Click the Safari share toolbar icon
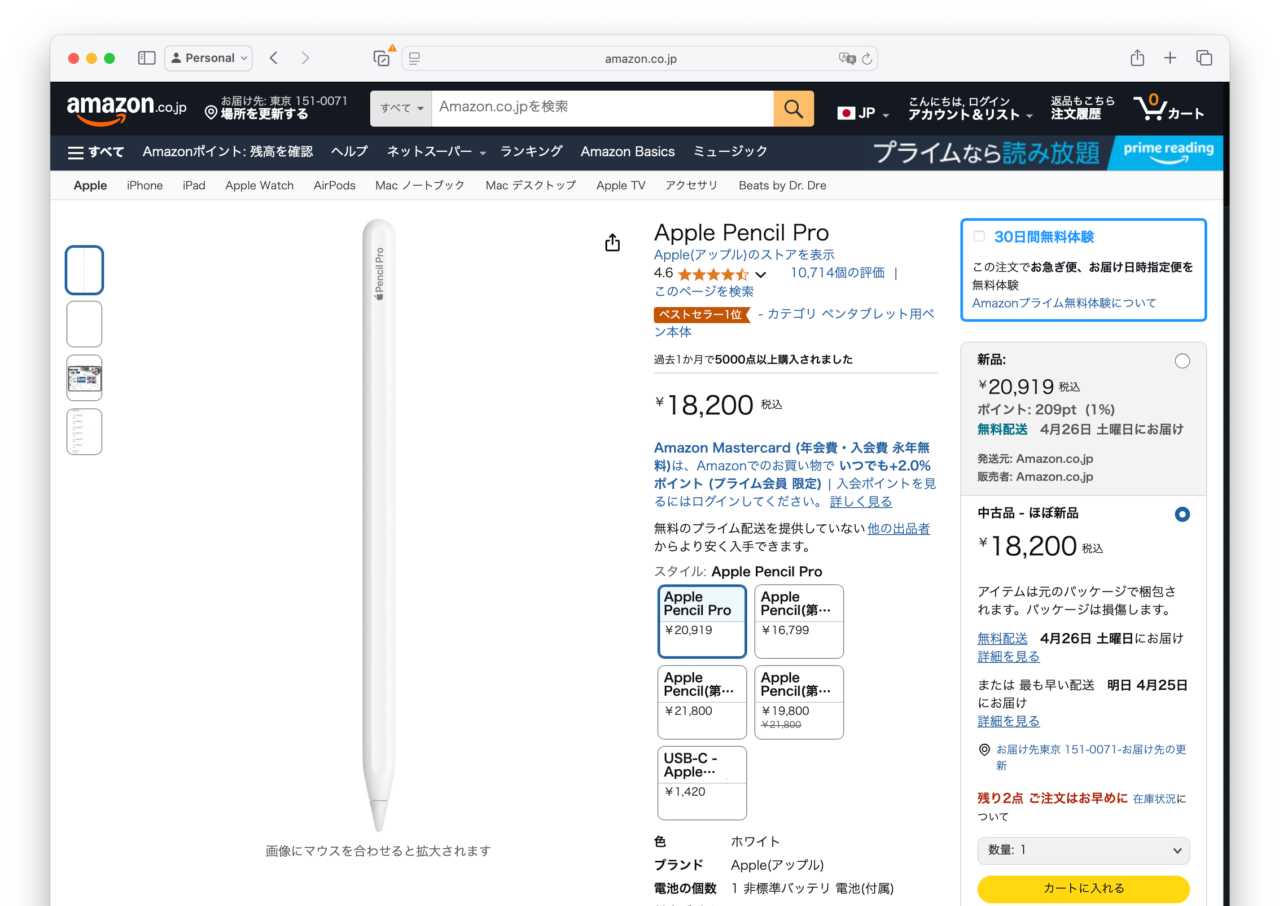 point(1137,58)
